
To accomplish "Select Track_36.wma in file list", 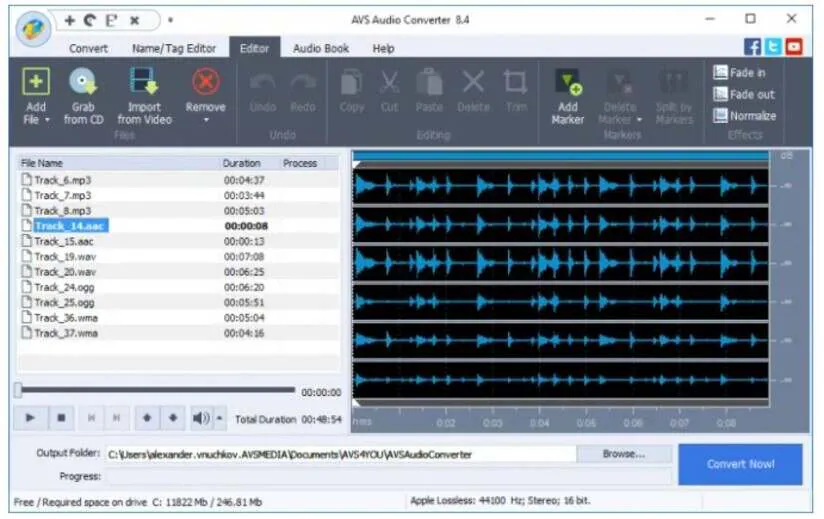I will 178,318.
